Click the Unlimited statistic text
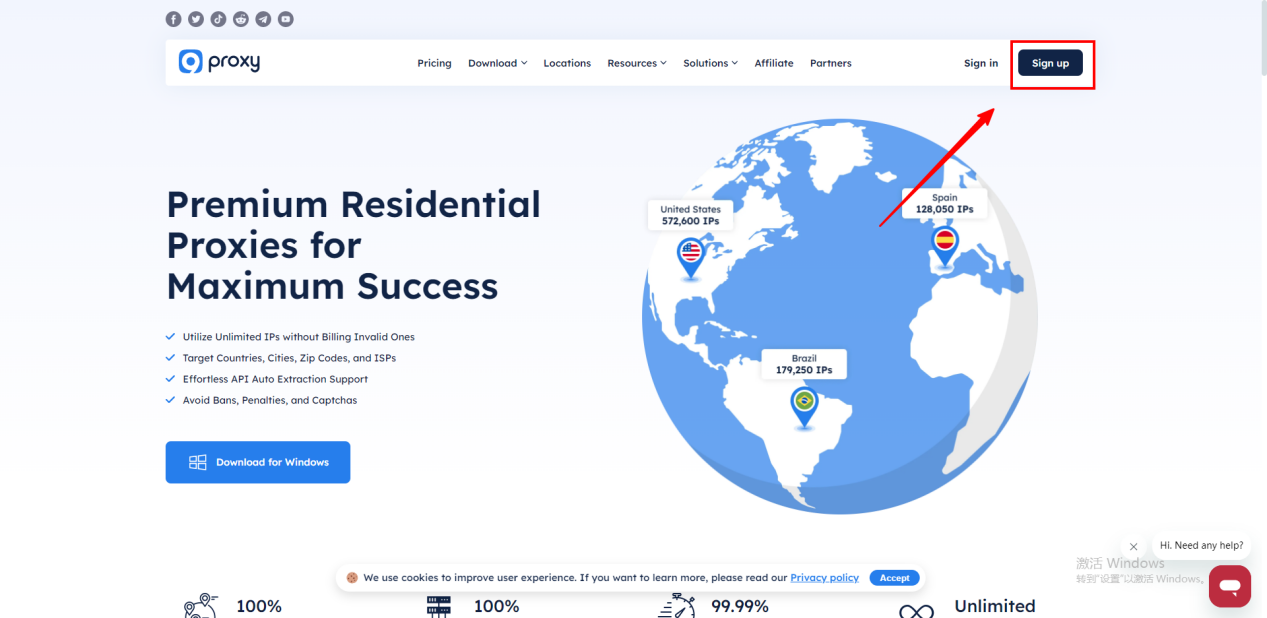The width and height of the screenshot is (1267, 618). pos(995,606)
